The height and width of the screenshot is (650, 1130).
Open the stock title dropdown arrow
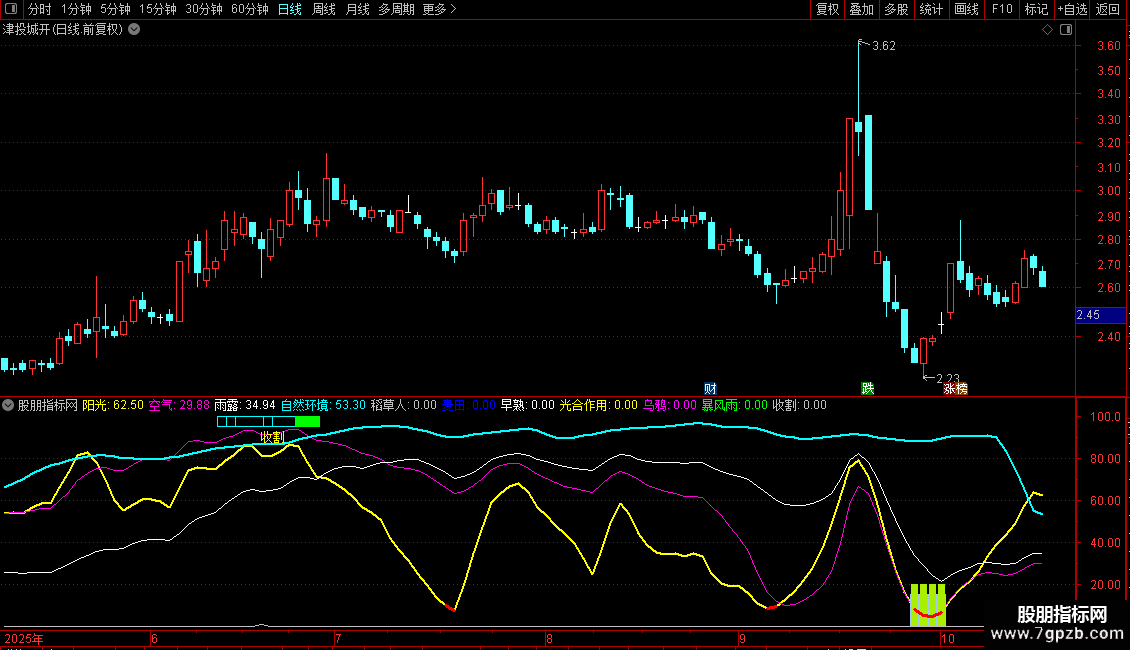point(134,29)
